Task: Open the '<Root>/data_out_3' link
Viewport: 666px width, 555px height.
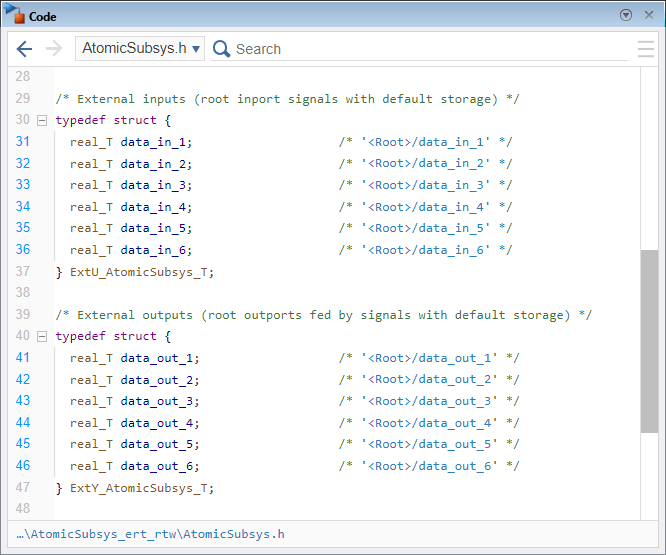Action: pos(429,401)
